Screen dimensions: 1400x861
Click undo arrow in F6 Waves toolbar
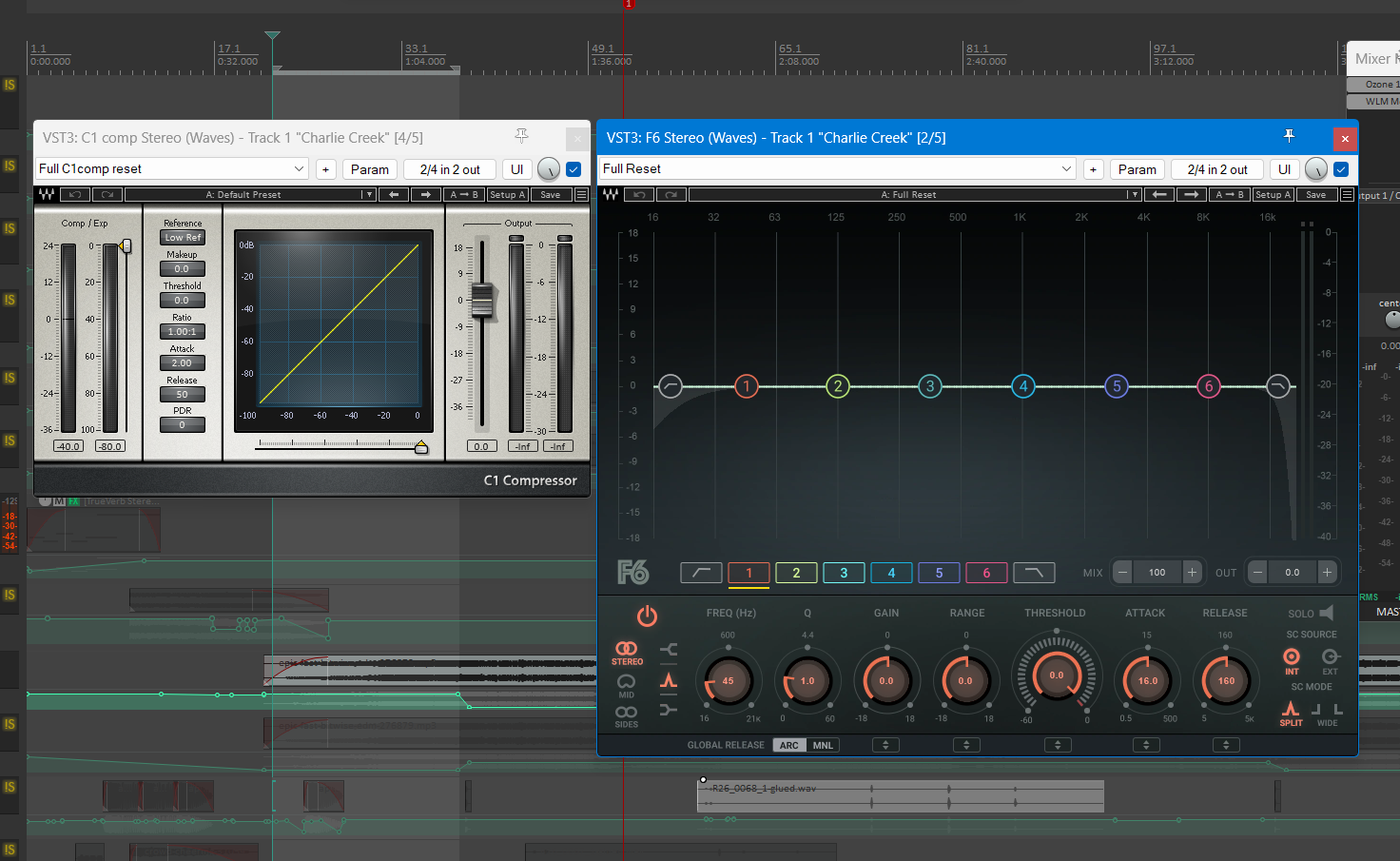coord(640,194)
